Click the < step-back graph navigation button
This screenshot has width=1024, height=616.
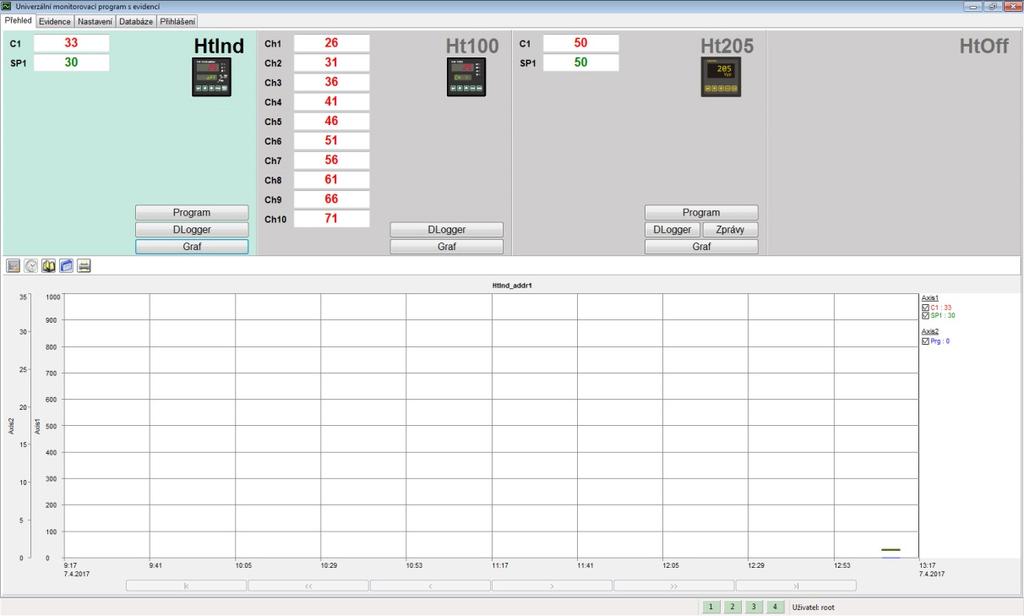pos(430,586)
